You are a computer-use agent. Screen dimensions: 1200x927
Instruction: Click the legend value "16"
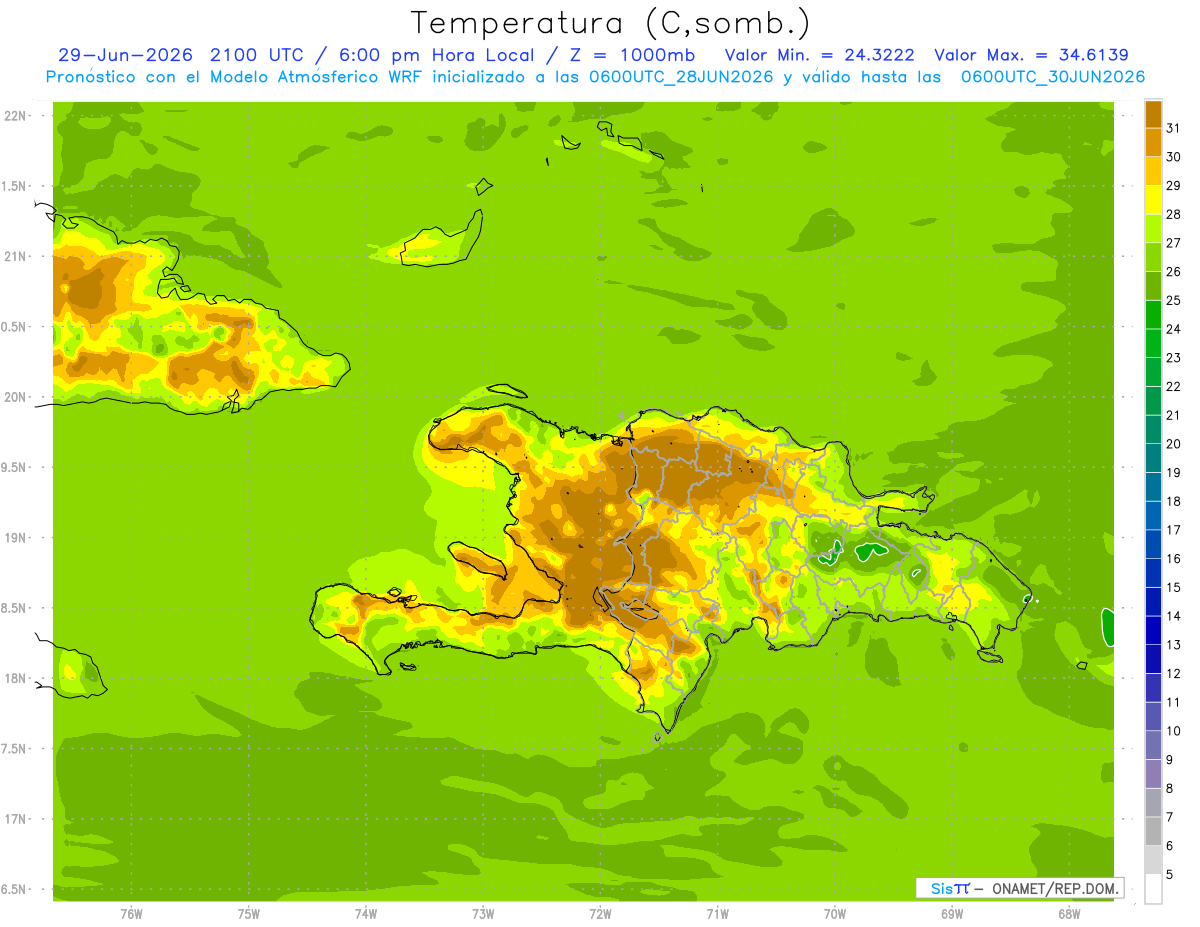[x=1173, y=558]
